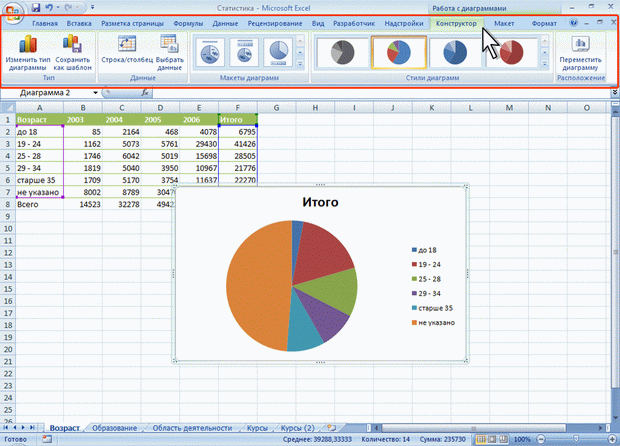Select row 10 header
The height and width of the screenshot is (446, 620).
[8, 229]
